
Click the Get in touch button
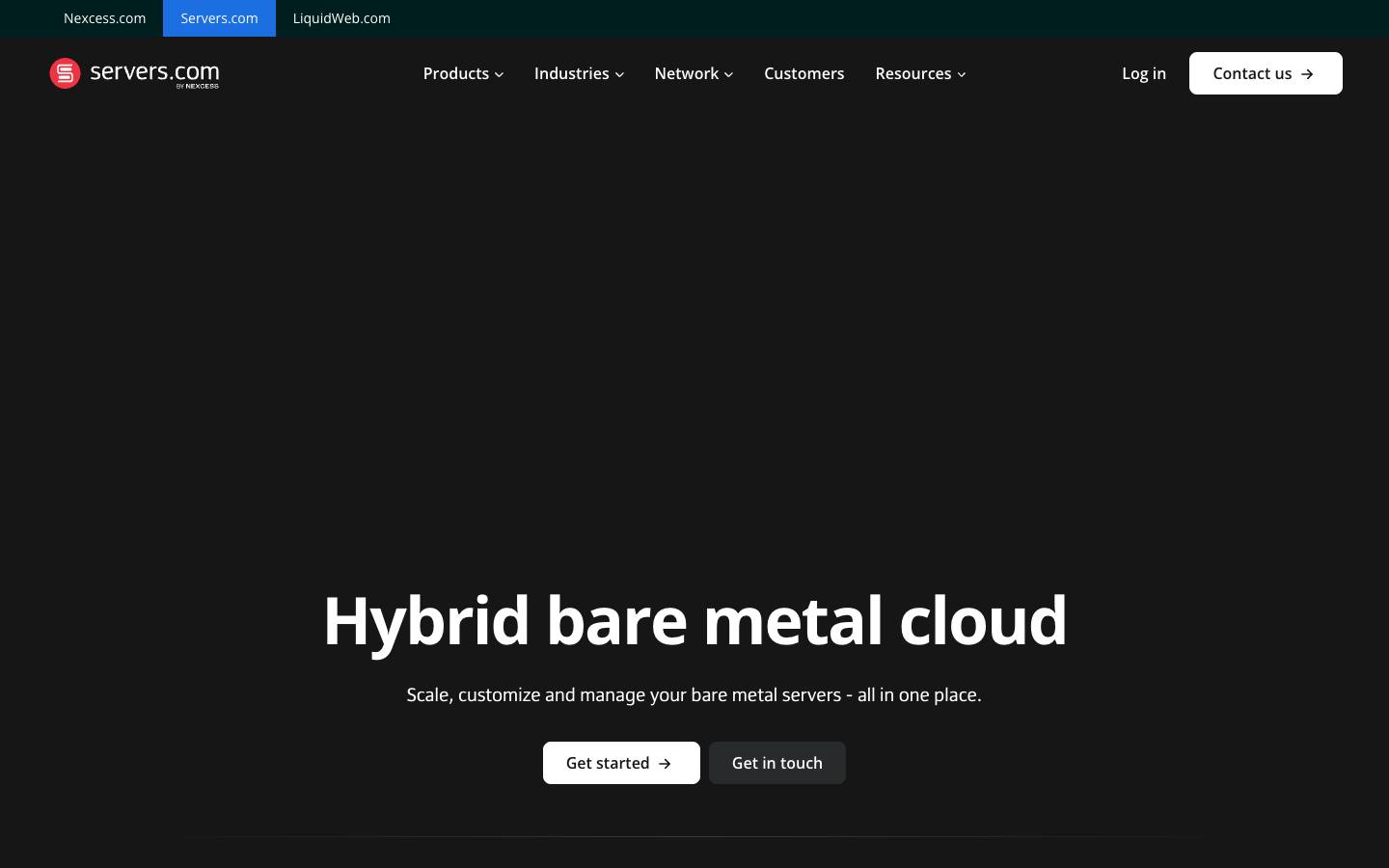(777, 763)
